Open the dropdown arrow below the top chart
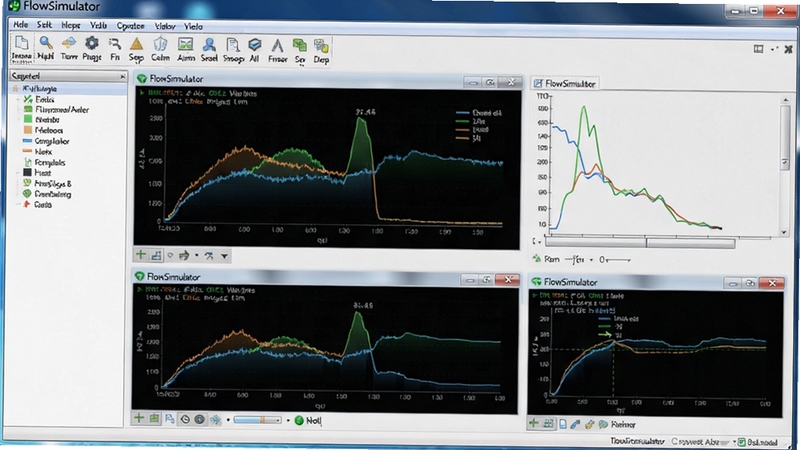Screen dimensions: 800x450 [224, 256]
